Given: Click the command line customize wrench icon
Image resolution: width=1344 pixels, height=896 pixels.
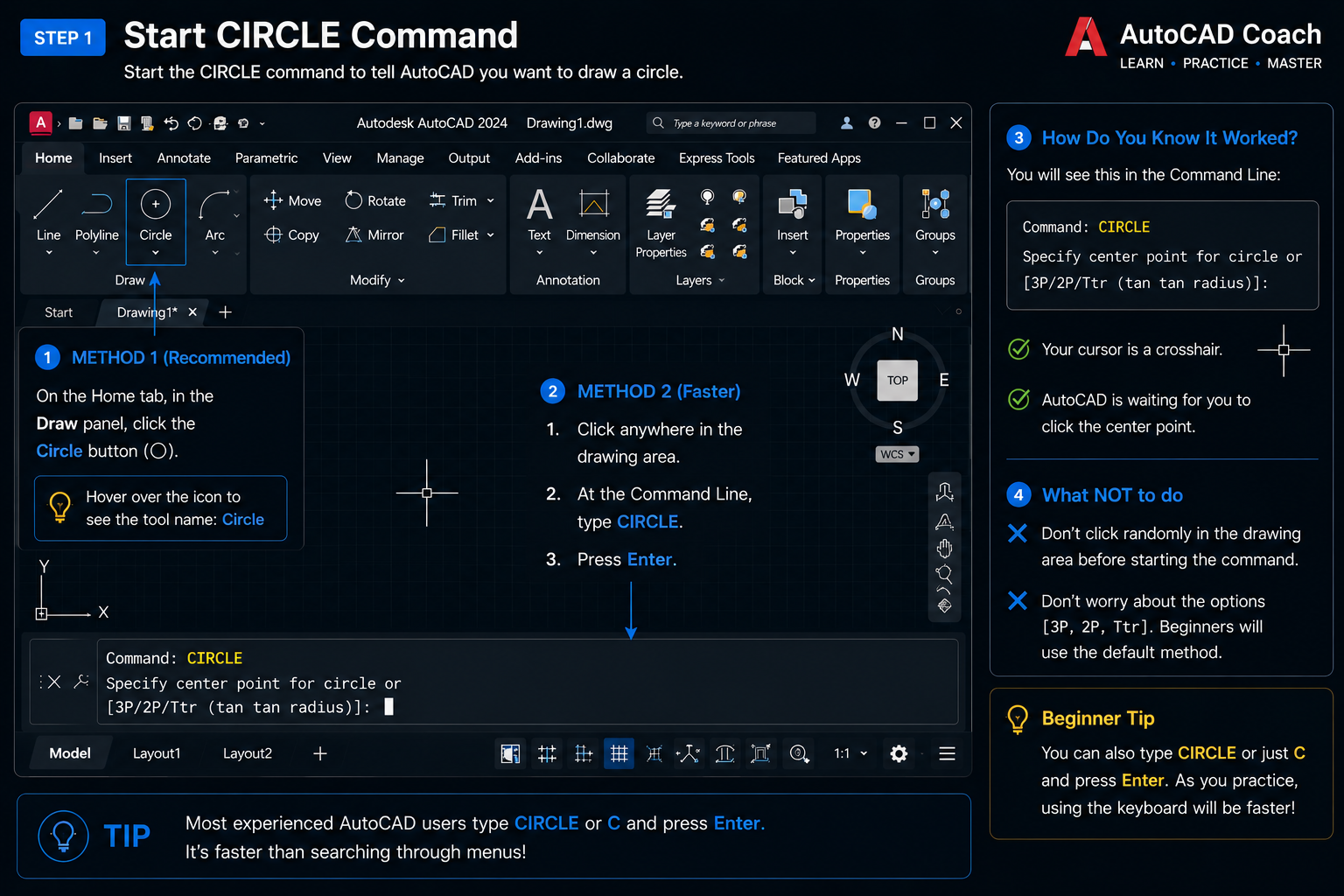Looking at the screenshot, I should 81,682.
